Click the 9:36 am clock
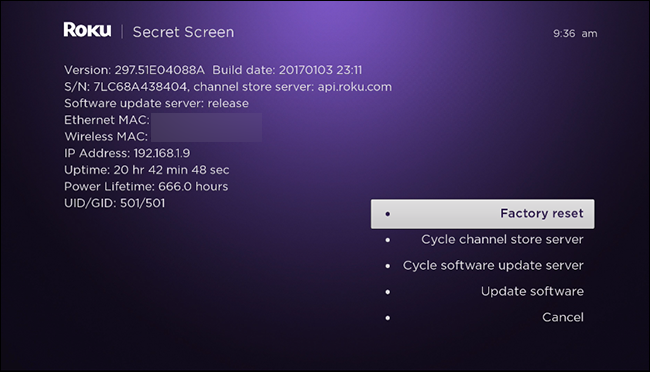 coord(575,34)
